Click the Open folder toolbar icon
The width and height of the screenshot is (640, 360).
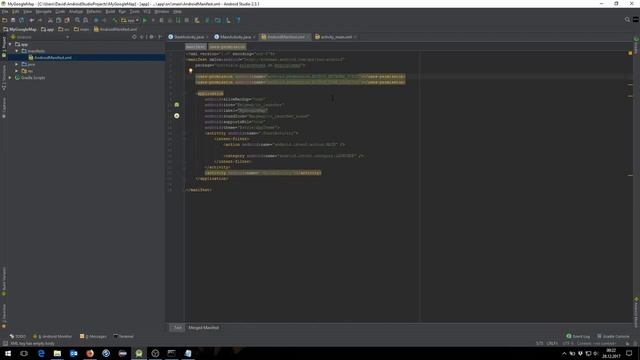(x=4, y=20)
